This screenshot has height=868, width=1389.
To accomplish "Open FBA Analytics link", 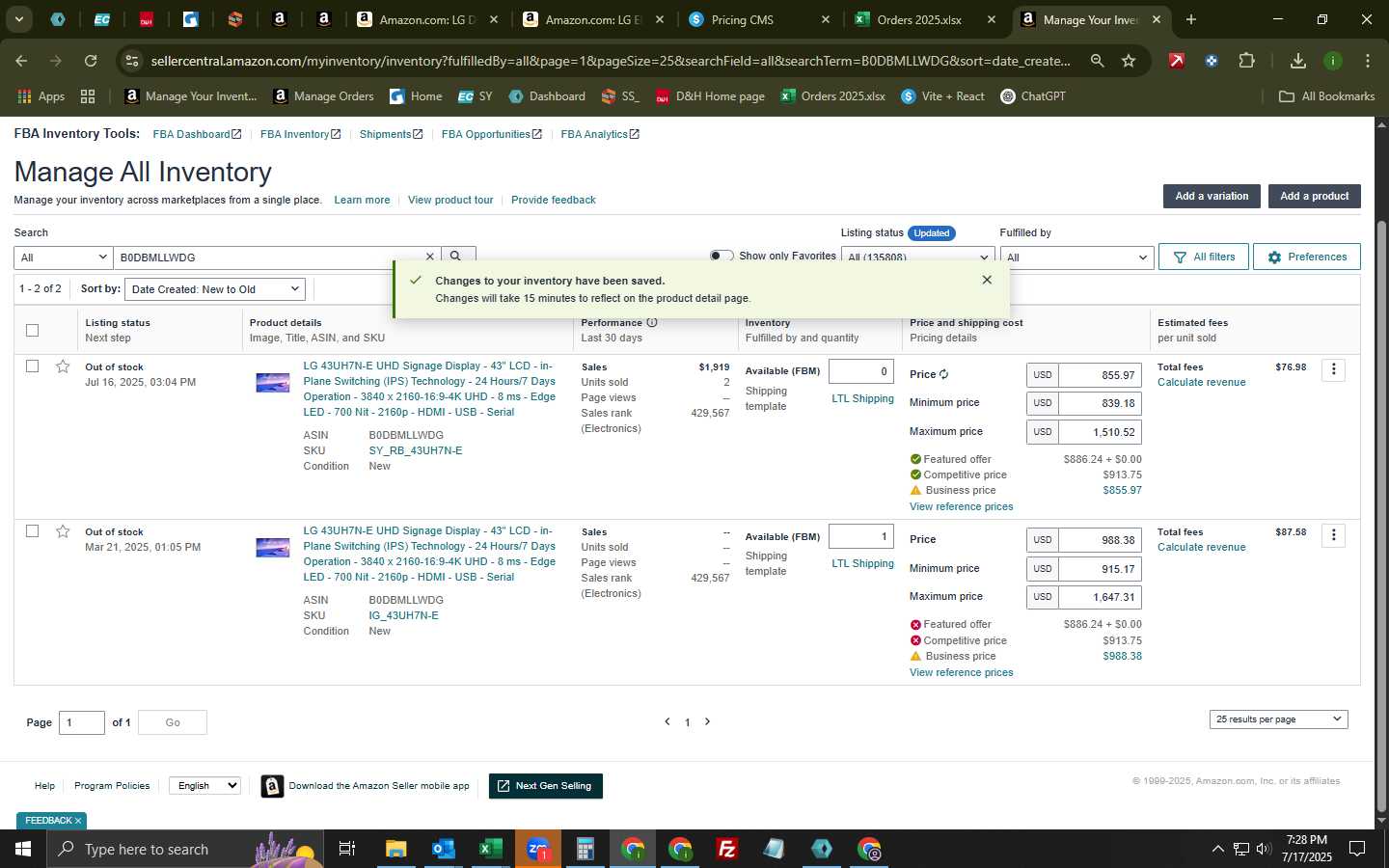I will tap(599, 134).
